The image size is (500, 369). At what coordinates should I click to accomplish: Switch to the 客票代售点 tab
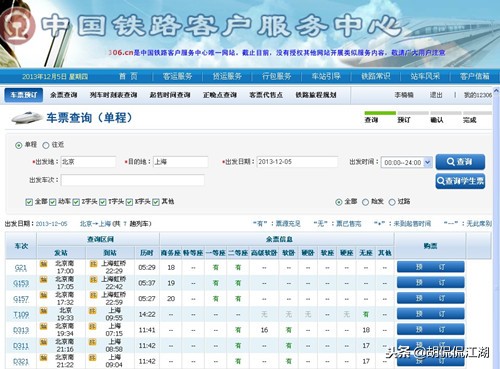pyautogui.click(x=266, y=95)
